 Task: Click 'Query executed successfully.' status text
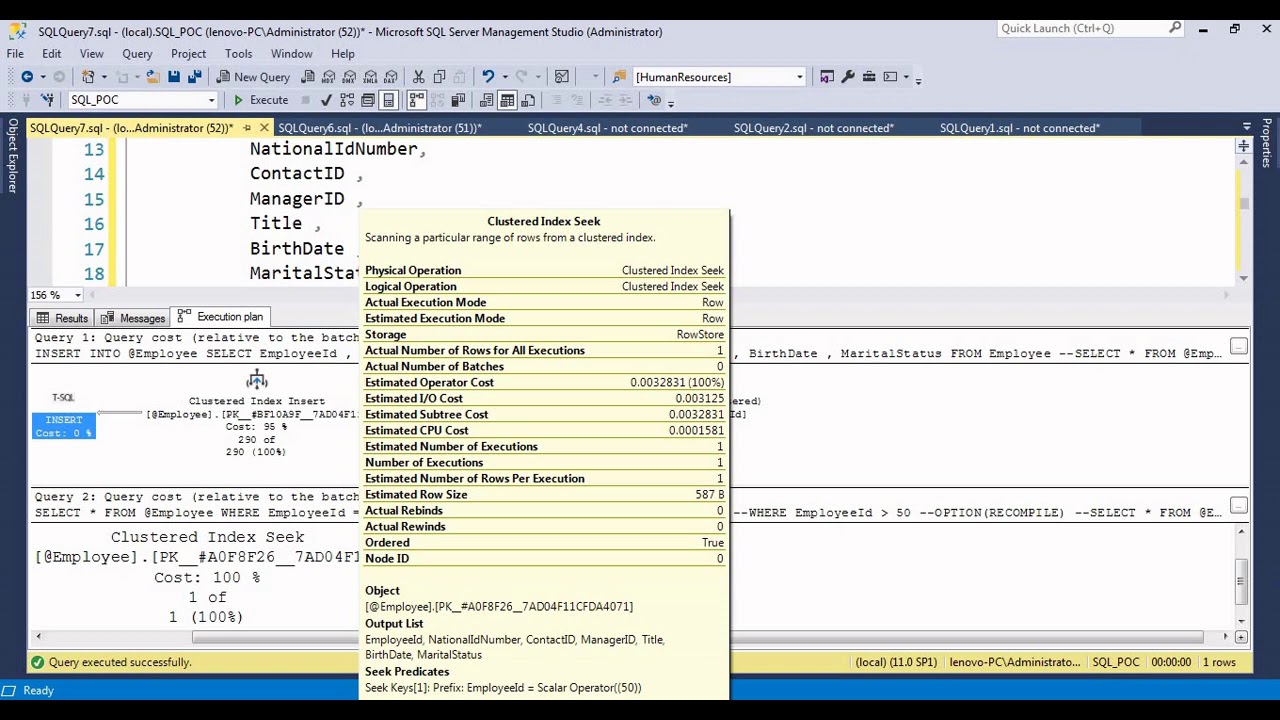pos(119,662)
